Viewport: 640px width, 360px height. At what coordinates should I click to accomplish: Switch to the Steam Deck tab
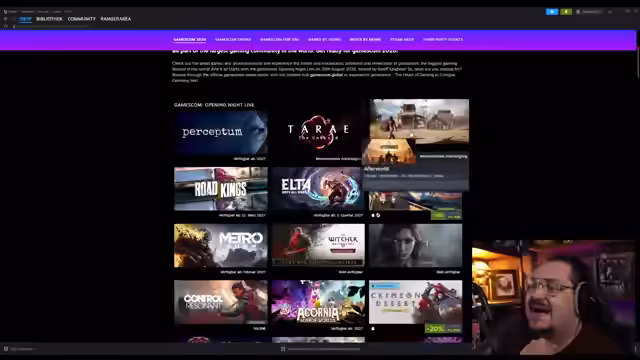pyautogui.click(x=402, y=40)
